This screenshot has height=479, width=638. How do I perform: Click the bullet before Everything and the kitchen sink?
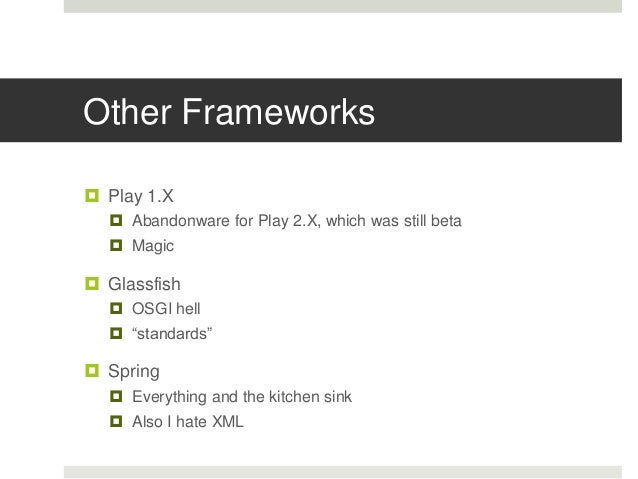(116, 396)
